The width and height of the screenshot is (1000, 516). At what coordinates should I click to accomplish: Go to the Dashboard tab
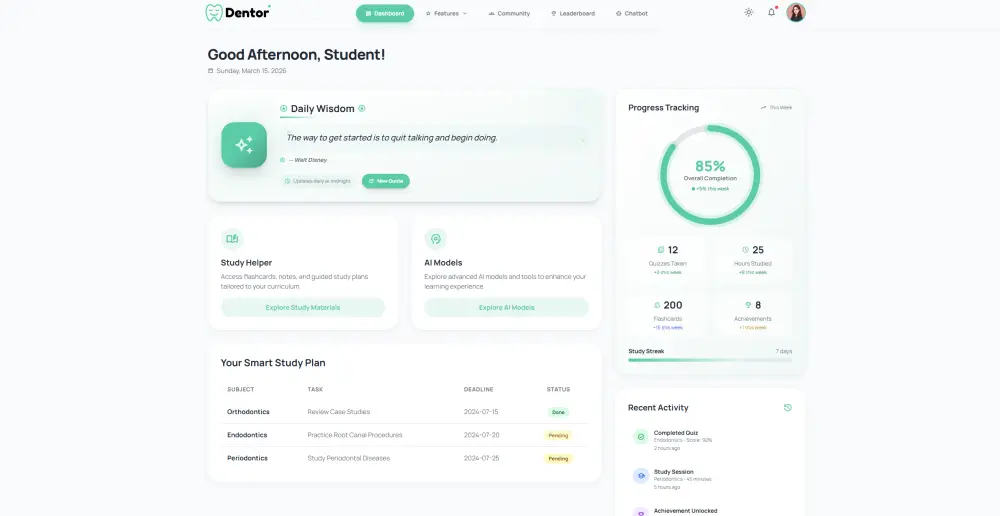point(385,13)
